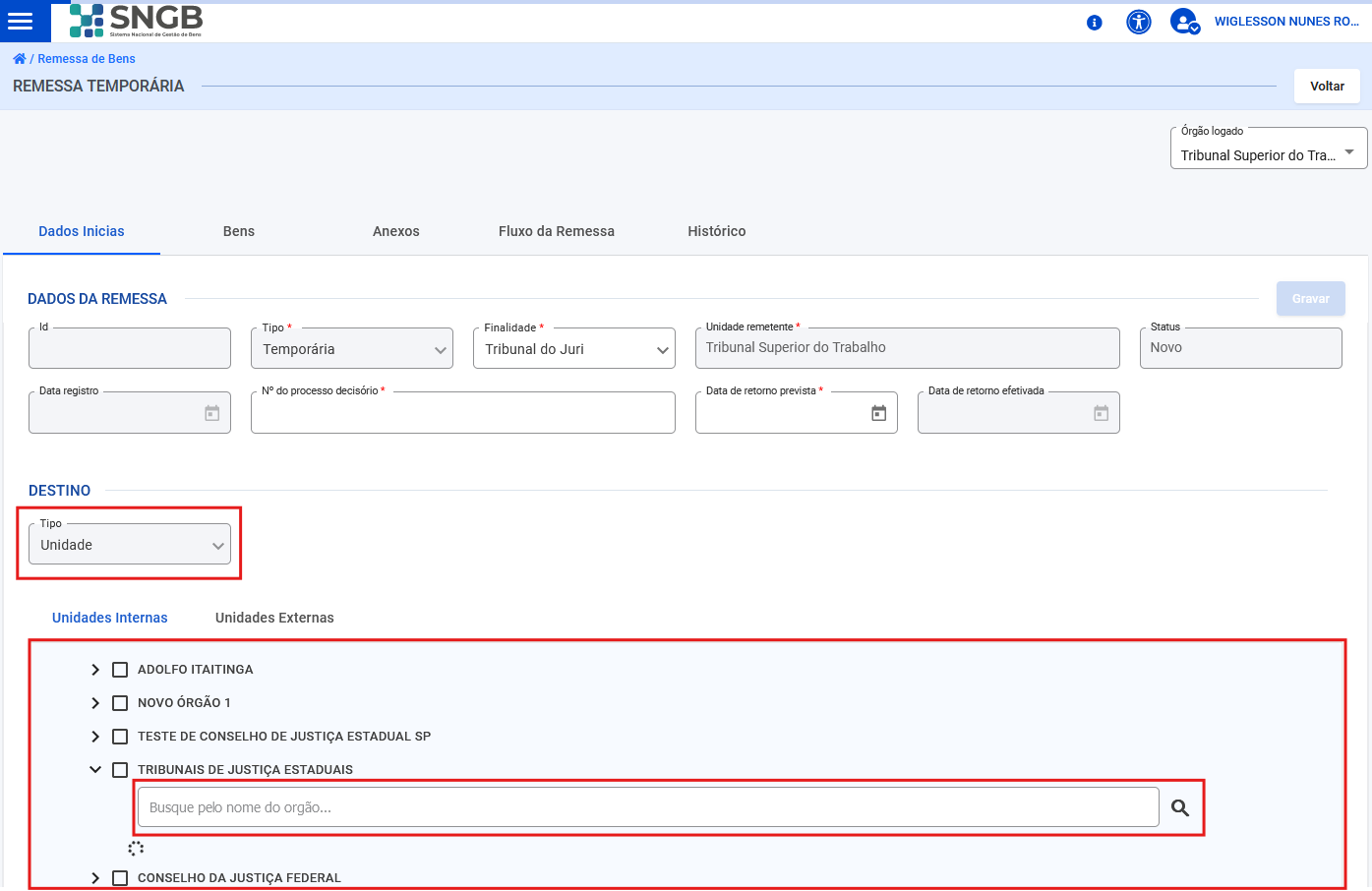Collapse TRIBUNAIS DE JUSTIÇA ESTADUAIS node
Viewport: 1372px width, 891px height.
tap(95, 770)
